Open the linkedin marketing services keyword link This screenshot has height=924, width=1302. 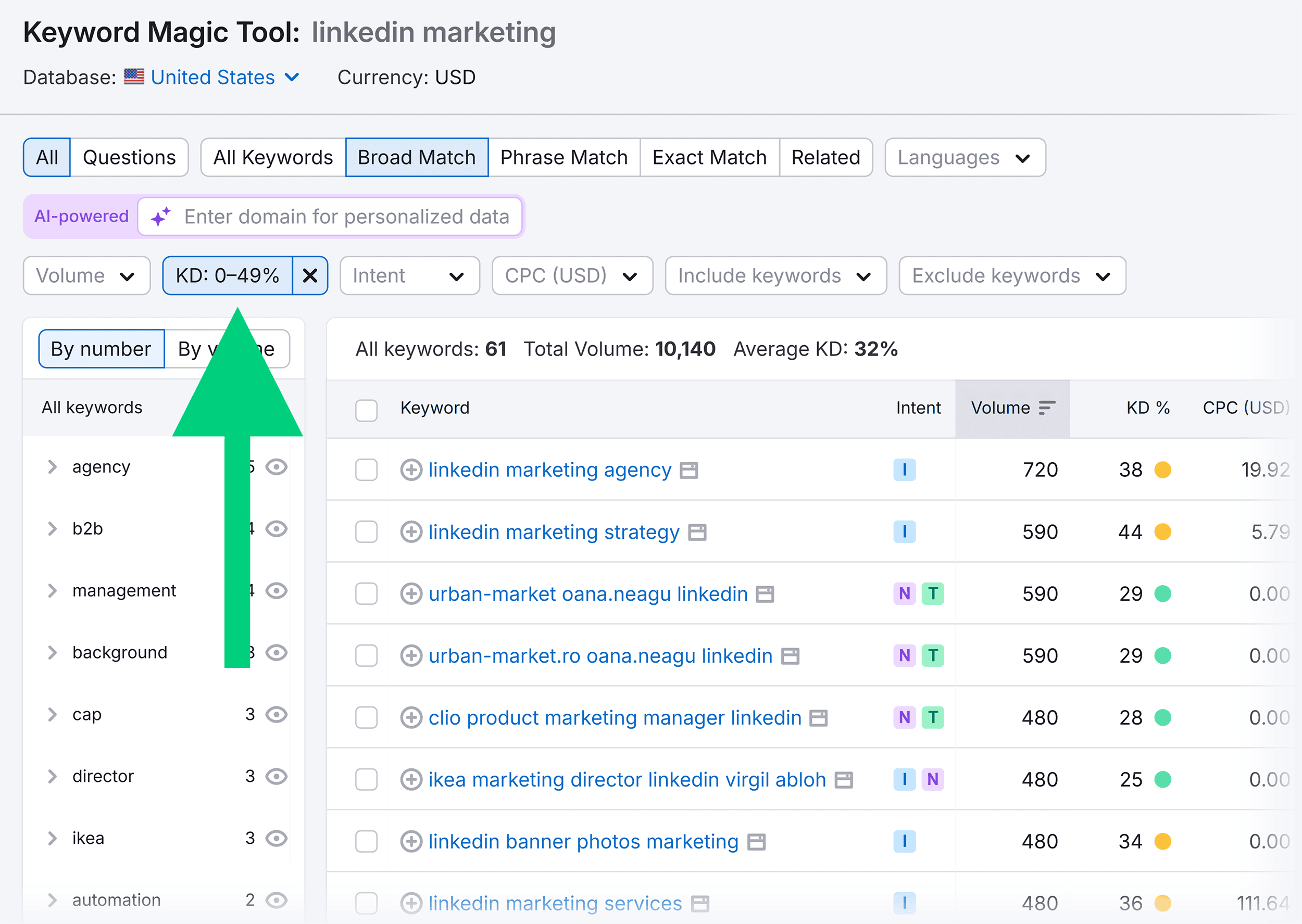coord(554,904)
